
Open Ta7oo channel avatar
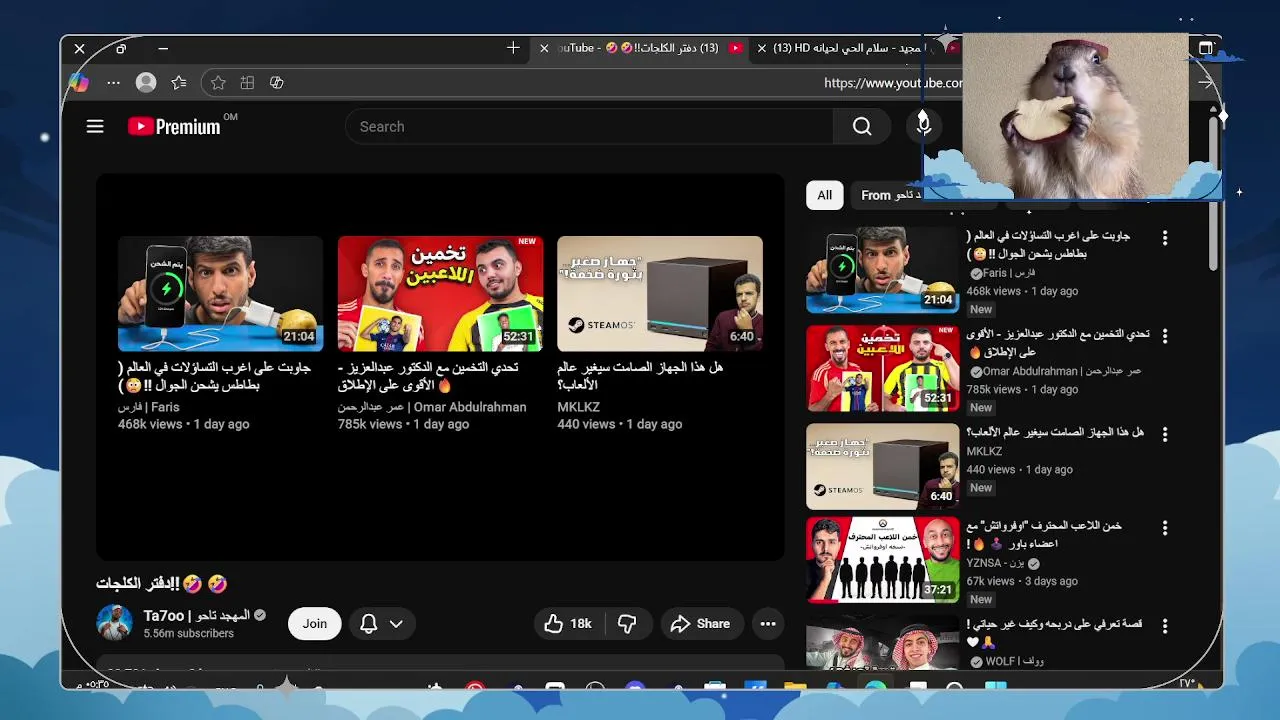tap(114, 623)
